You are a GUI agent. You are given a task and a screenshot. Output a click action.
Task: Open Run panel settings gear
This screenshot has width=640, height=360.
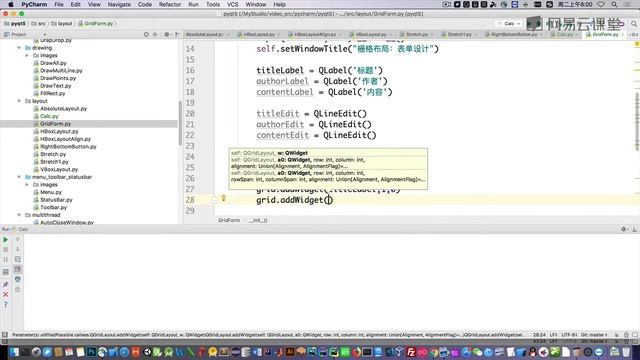pyautogui.click(x=624, y=229)
